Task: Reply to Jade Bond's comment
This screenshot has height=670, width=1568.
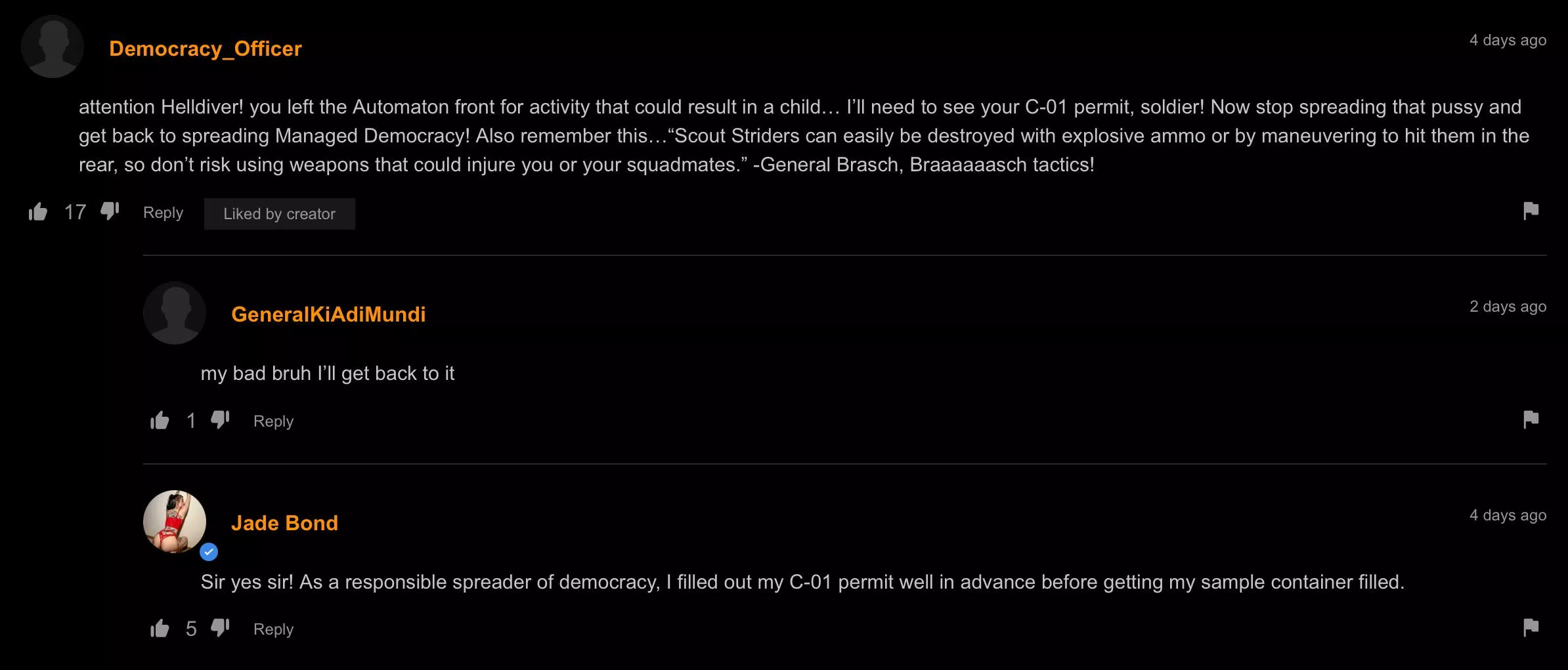Action: [273, 629]
